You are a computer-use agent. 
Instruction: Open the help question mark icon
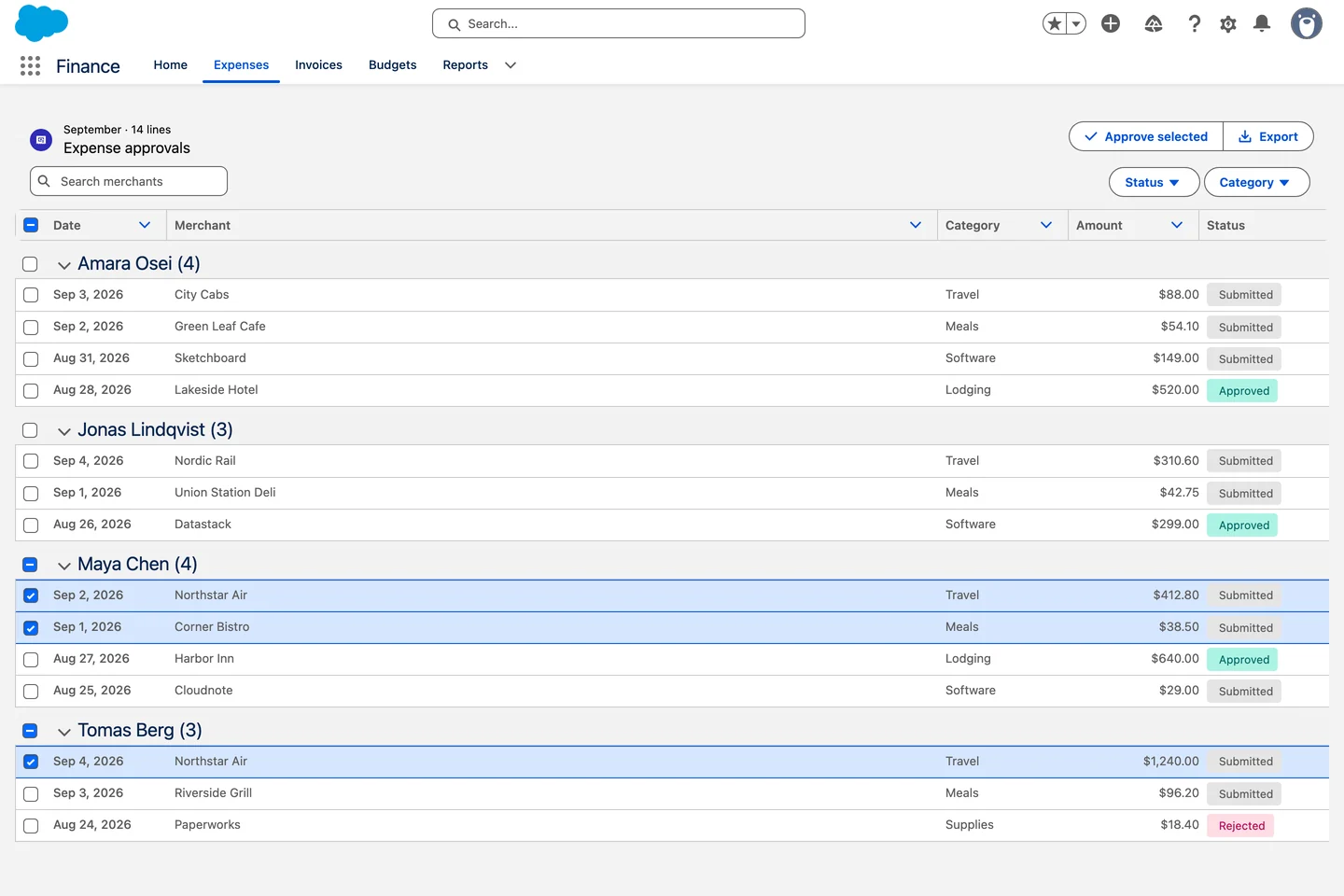[1194, 23]
